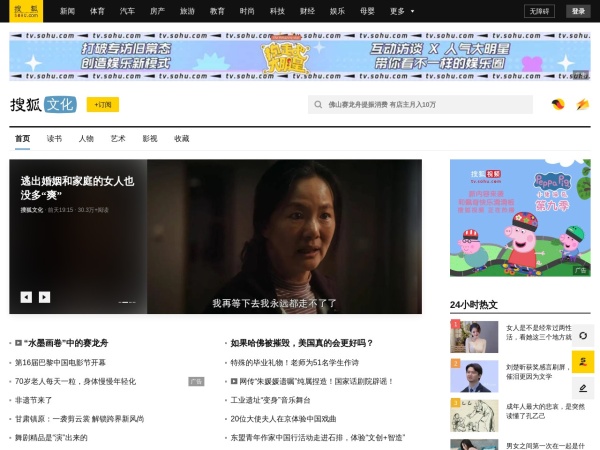Switch to the 艺术 tab
Viewport: 600px width, 450px height.
coord(118,139)
